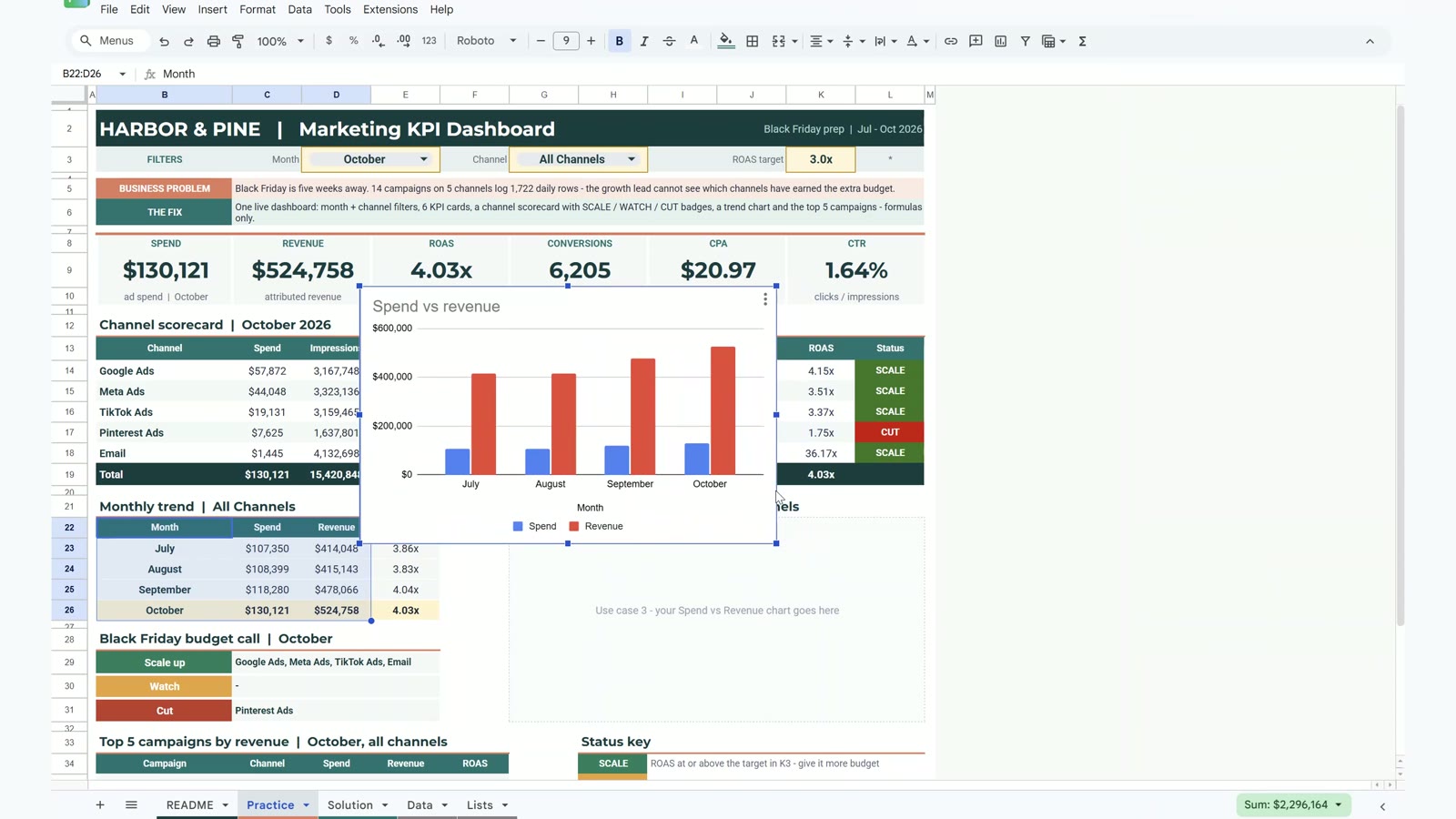Open the Sum: $2,296,164 dropdown

tap(1293, 804)
